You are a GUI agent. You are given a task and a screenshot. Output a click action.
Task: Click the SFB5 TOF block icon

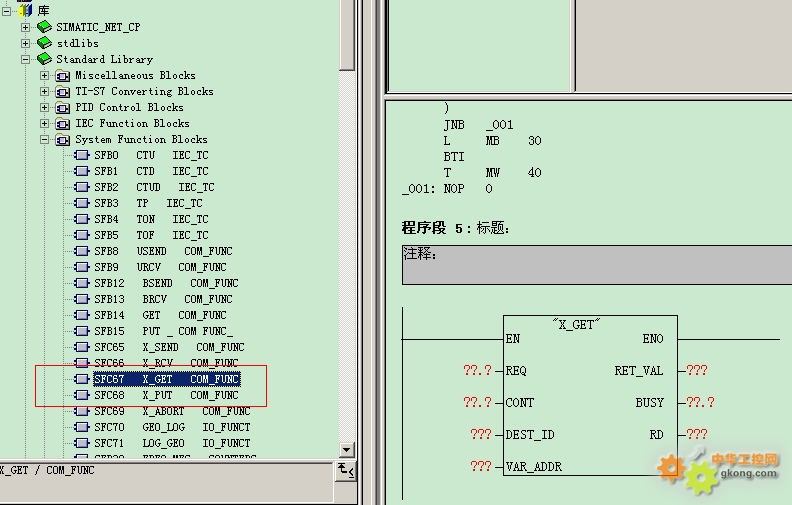(x=82, y=235)
